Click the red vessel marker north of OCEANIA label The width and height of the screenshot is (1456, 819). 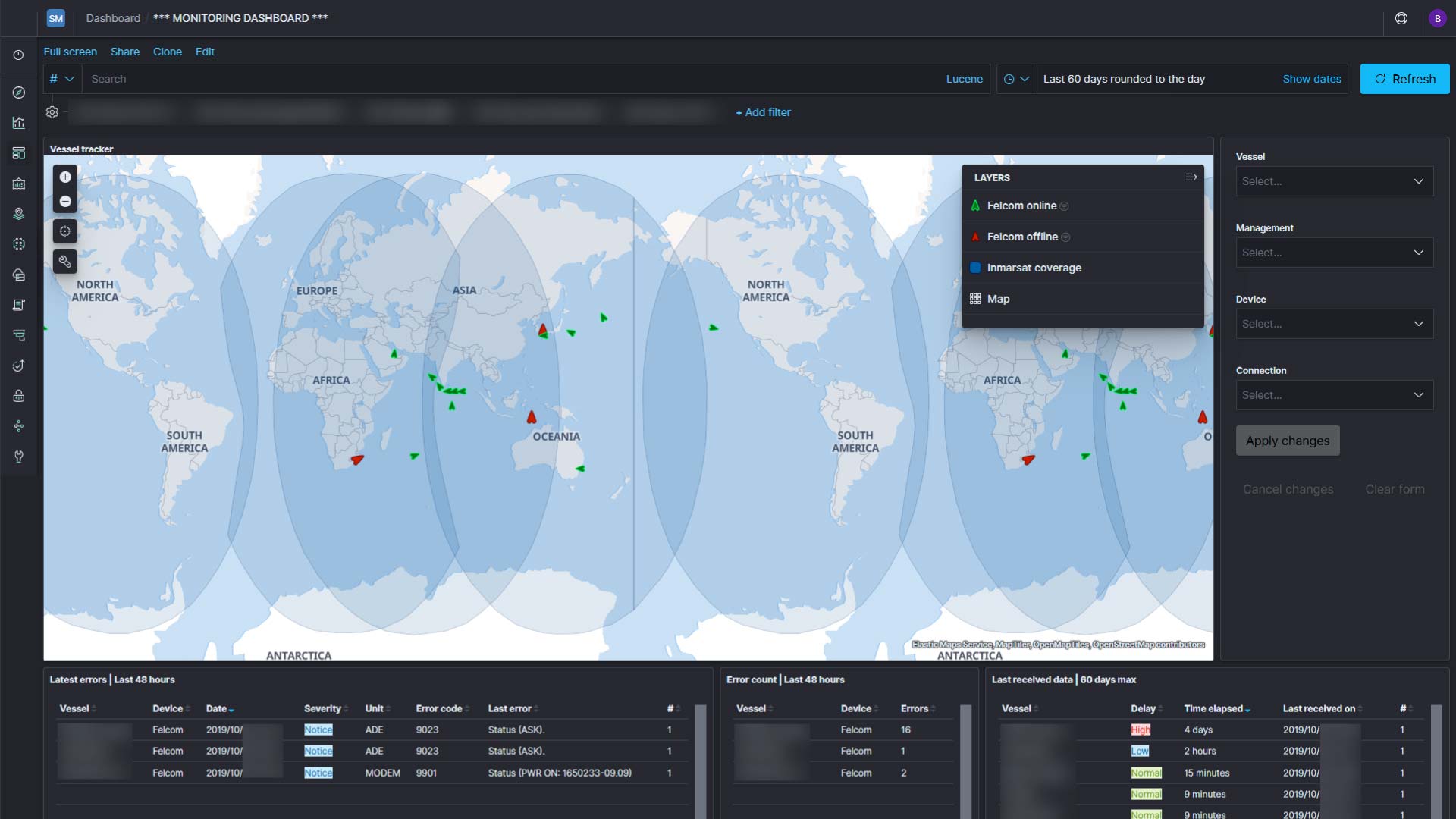tap(532, 417)
